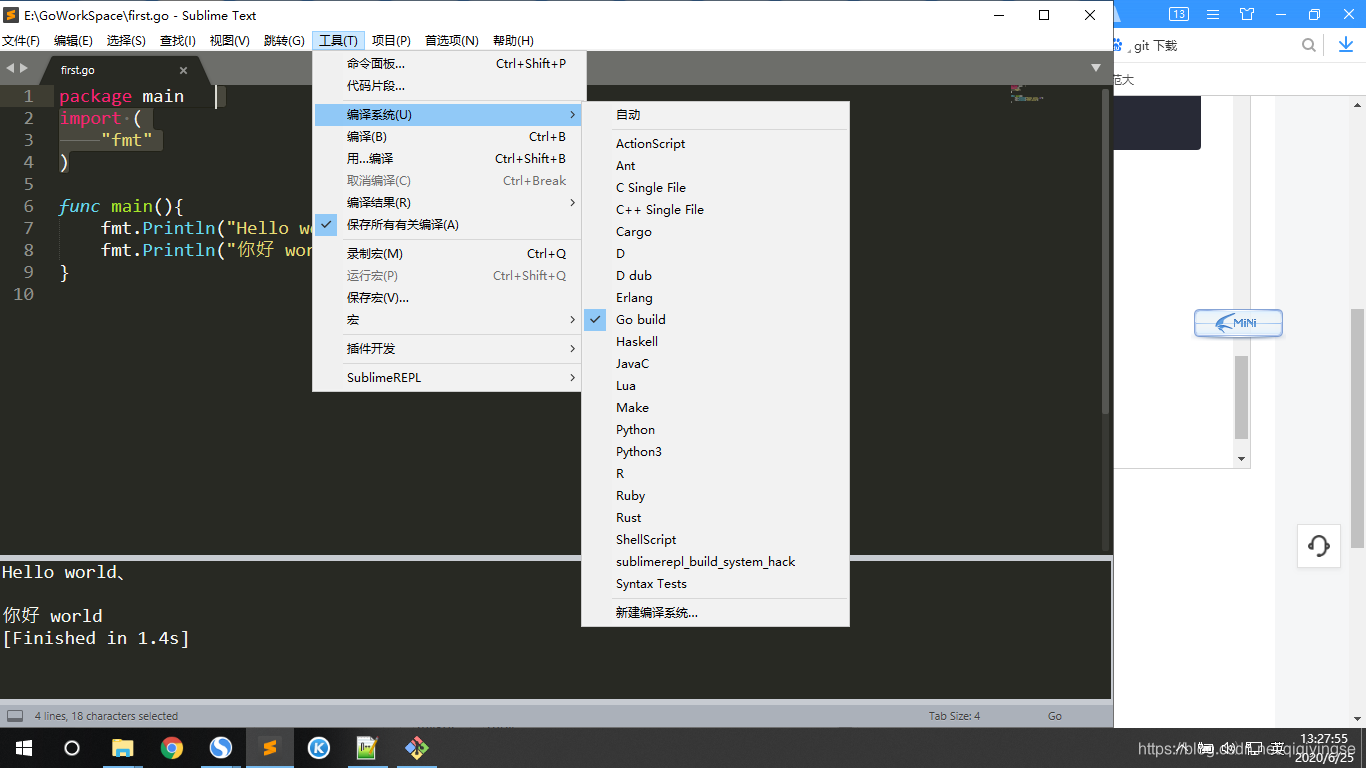Click the MiNi floating widget
This screenshot has width=1366, height=768.
[x=1238, y=323]
